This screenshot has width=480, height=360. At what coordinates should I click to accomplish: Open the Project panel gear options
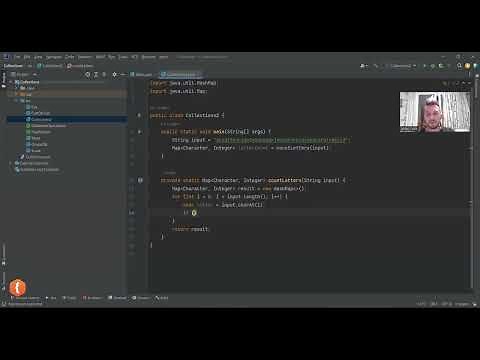115,74
